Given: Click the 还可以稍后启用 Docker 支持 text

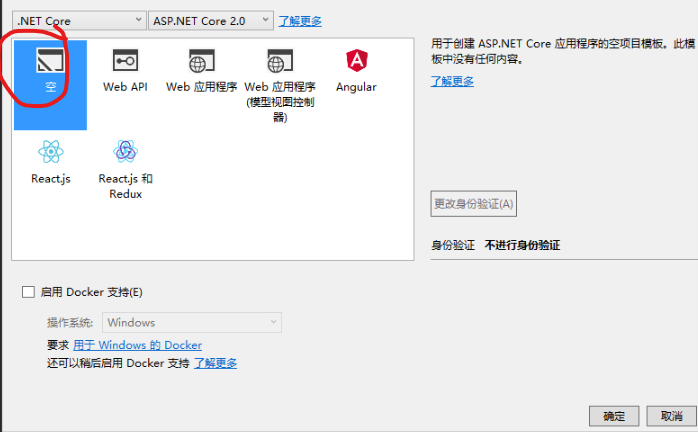Looking at the screenshot, I should pos(118,363).
